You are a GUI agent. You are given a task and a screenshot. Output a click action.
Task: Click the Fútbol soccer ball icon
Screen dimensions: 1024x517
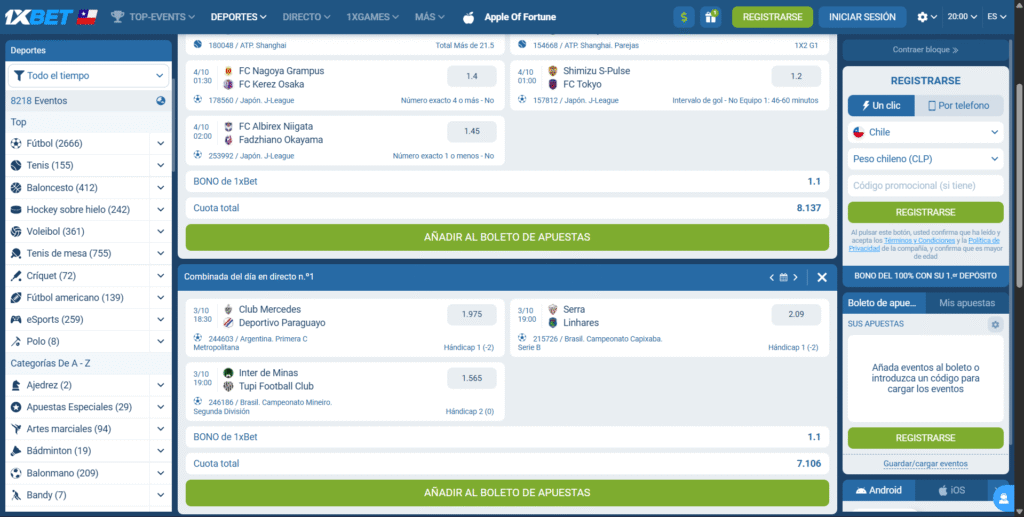[16, 143]
